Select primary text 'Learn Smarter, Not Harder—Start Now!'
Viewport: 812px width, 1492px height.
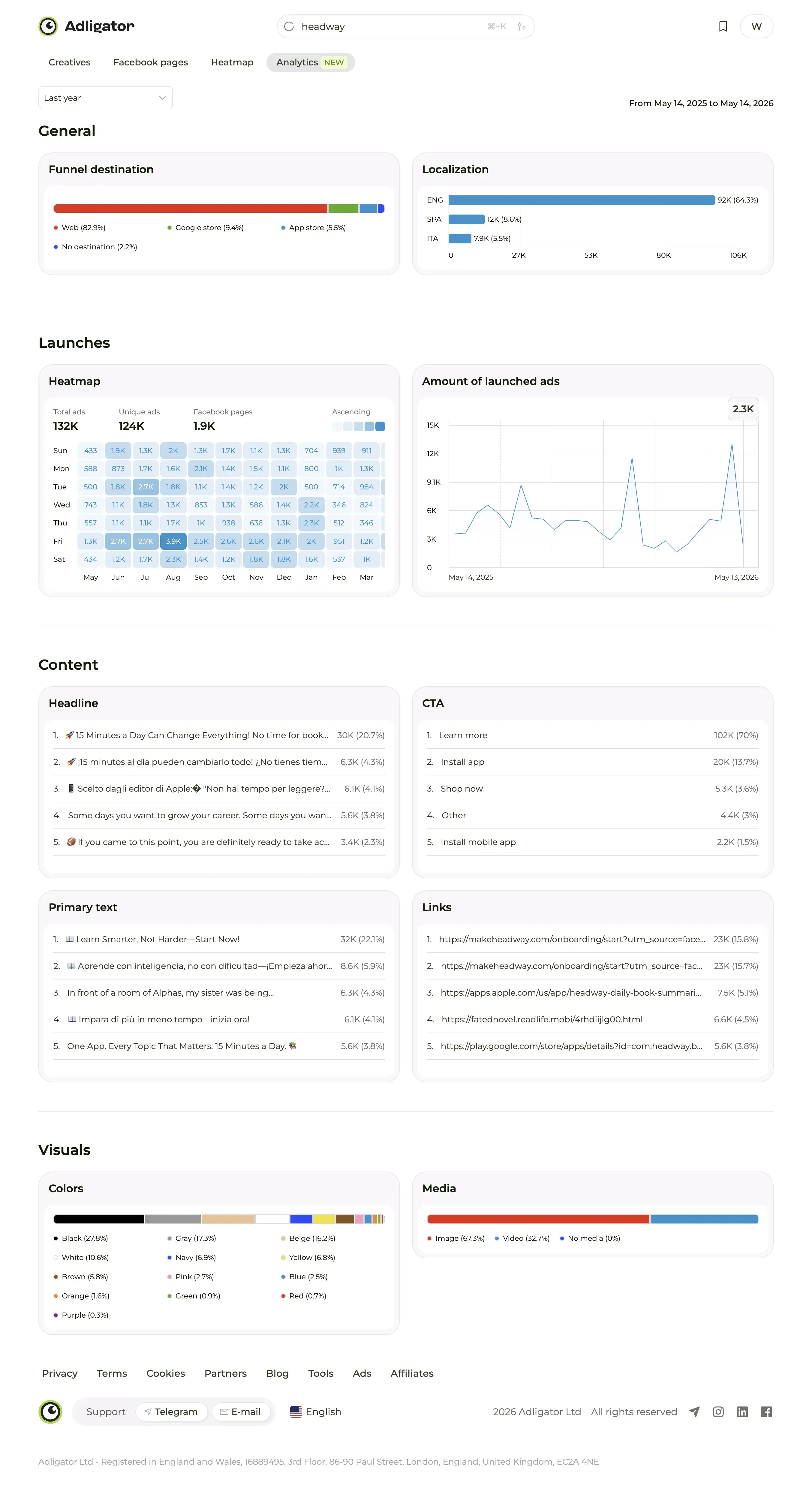point(219,939)
